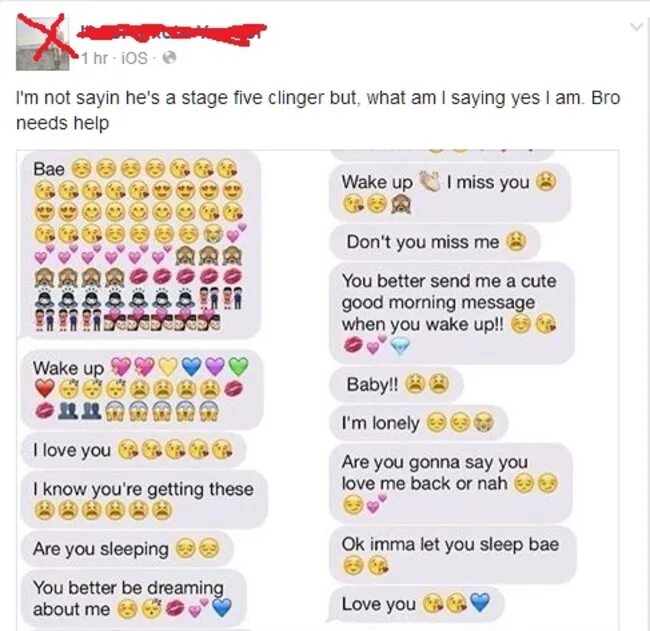Click the 'I love you' message bubble
650x631 pixels.
coord(133,450)
